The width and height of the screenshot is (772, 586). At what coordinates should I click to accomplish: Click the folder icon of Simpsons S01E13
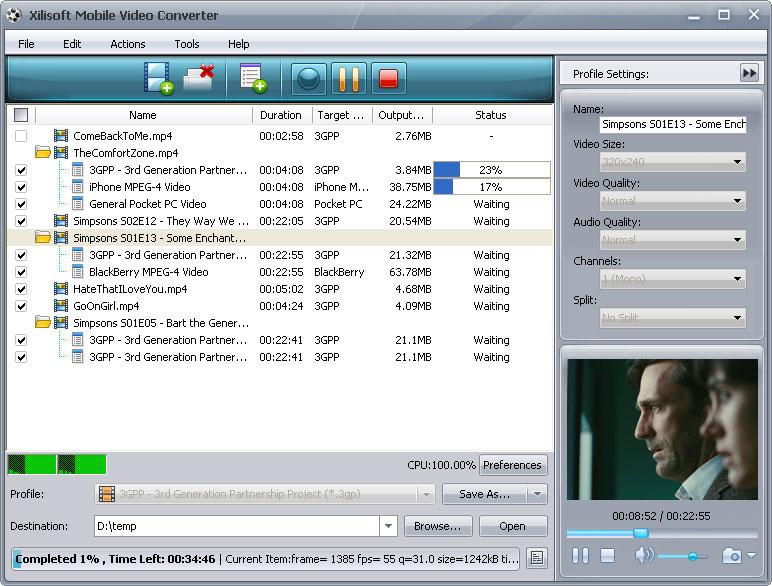click(43, 238)
